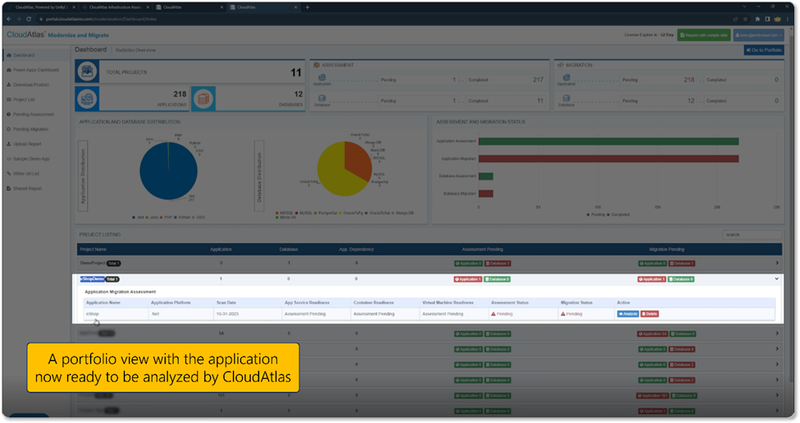Open the browser three-dot menu
800x423 pixels.
click(x=789, y=19)
